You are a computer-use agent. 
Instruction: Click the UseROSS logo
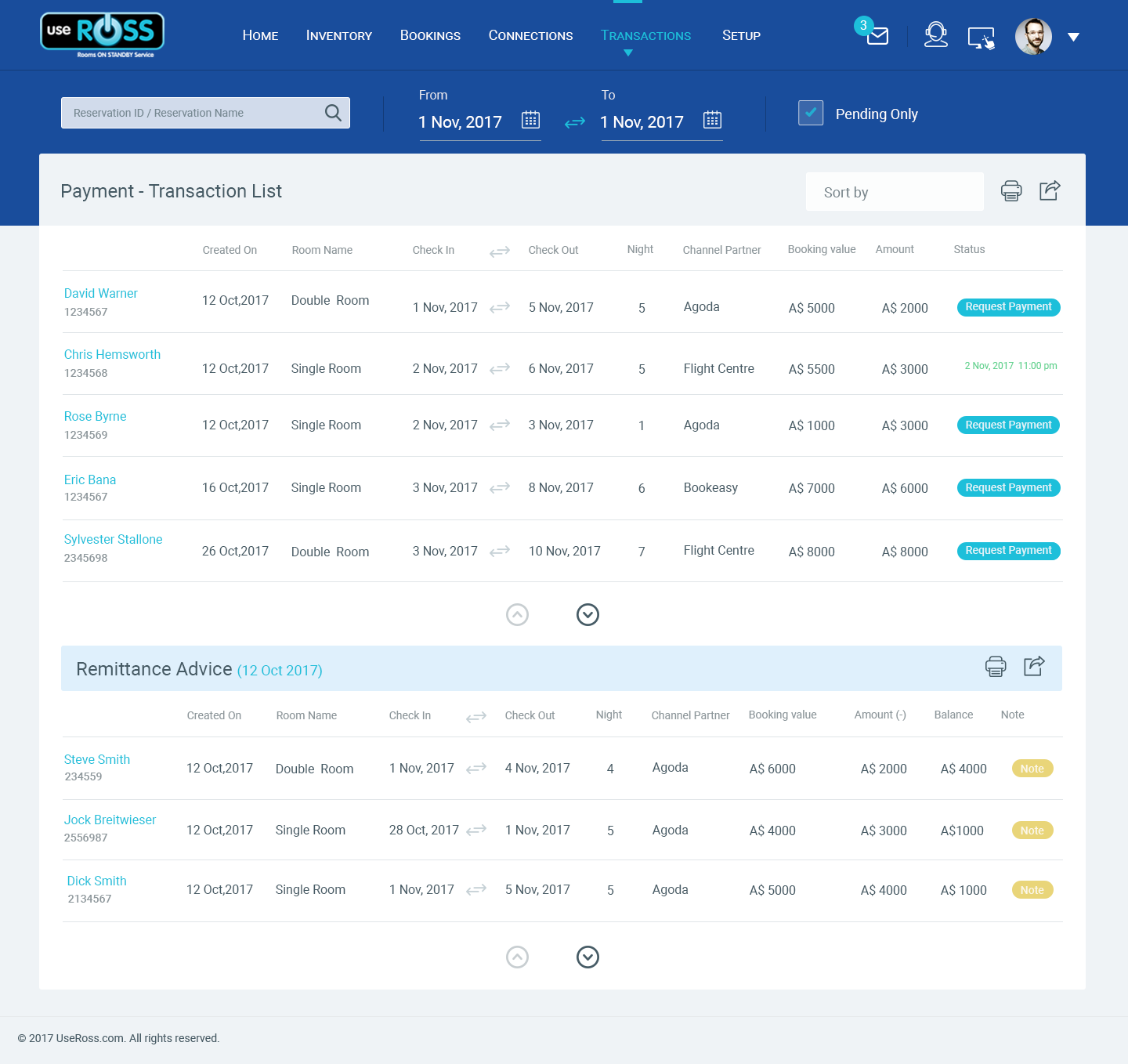102,35
